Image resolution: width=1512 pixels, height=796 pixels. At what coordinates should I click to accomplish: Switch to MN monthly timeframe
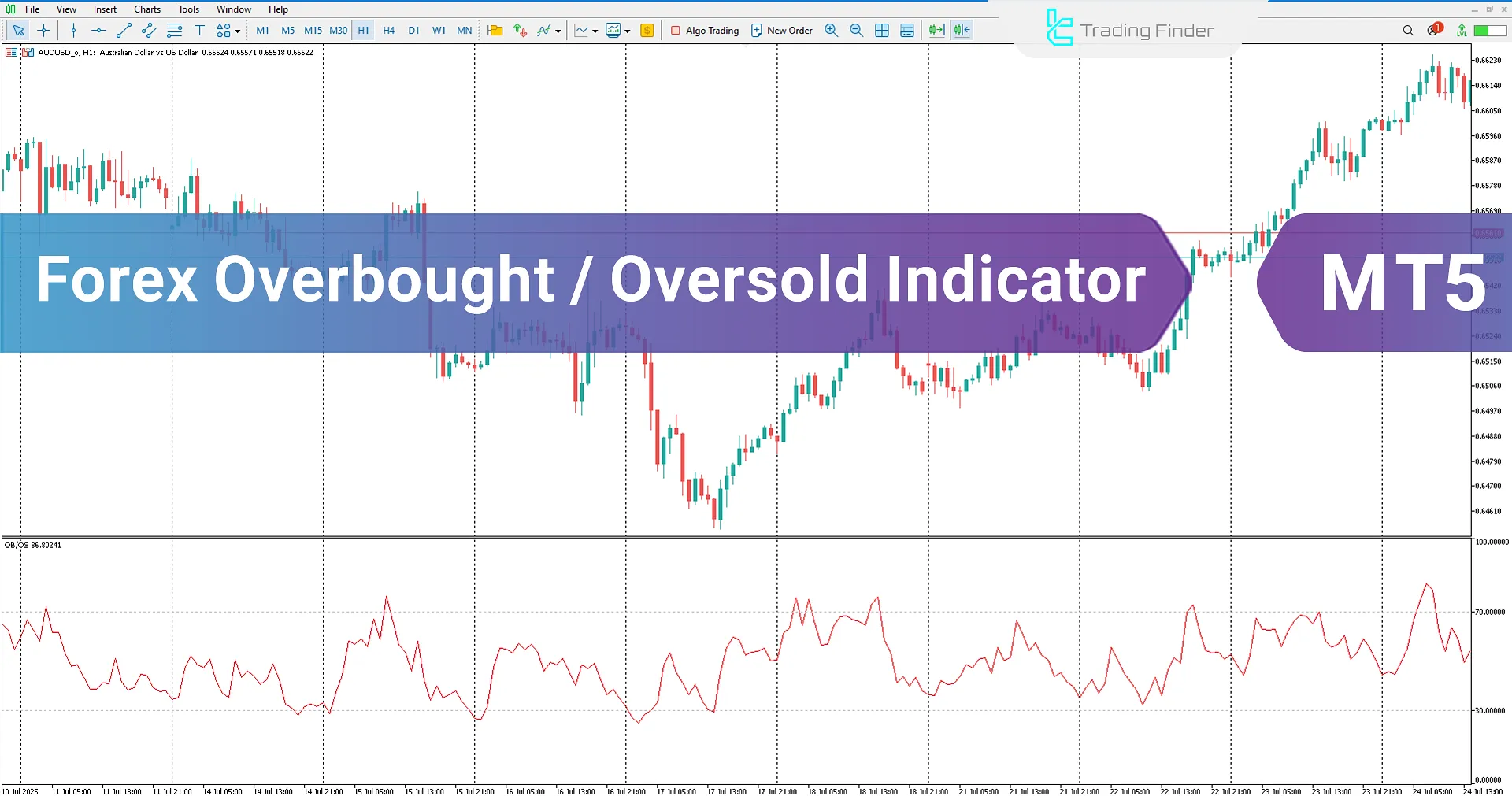[x=465, y=31]
